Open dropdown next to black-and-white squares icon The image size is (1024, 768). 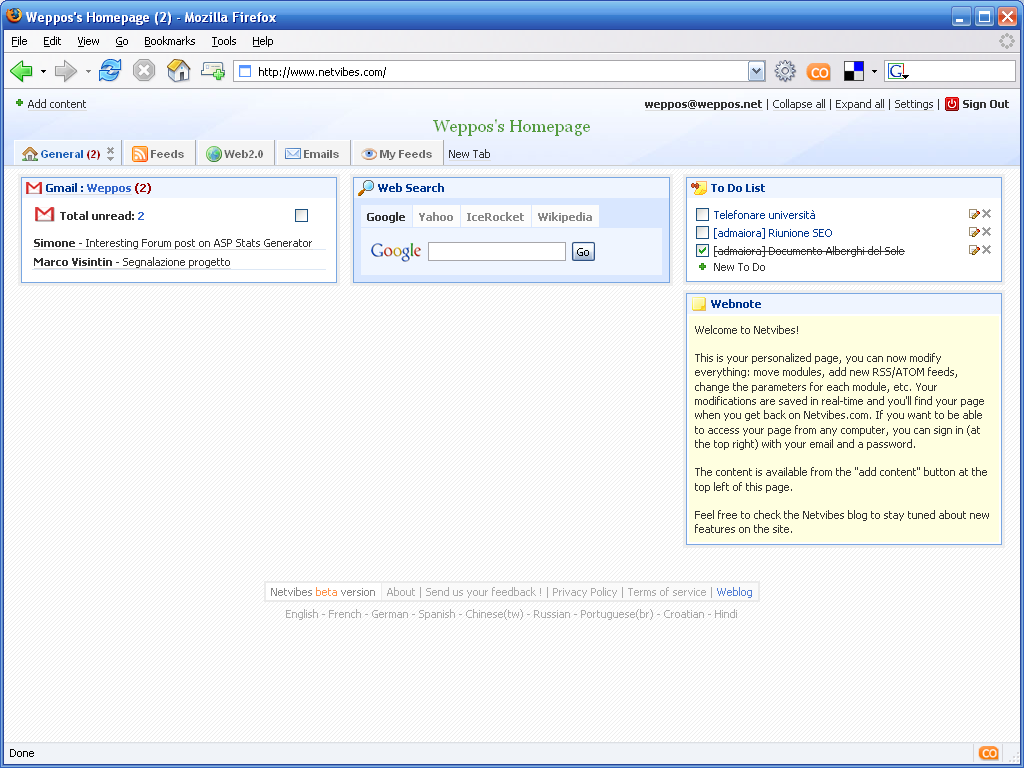(874, 71)
